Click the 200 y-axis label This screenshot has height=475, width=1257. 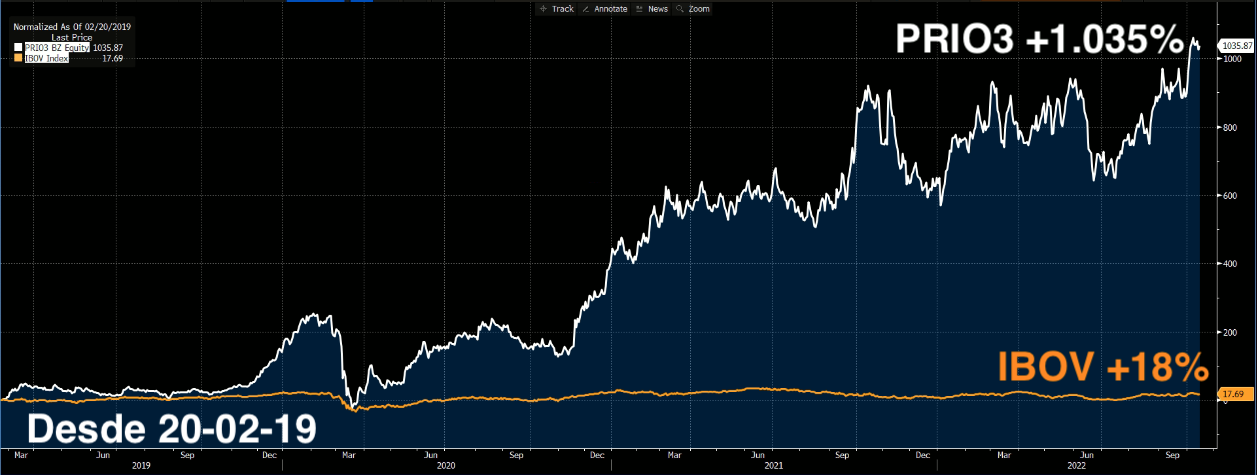(x=1228, y=332)
